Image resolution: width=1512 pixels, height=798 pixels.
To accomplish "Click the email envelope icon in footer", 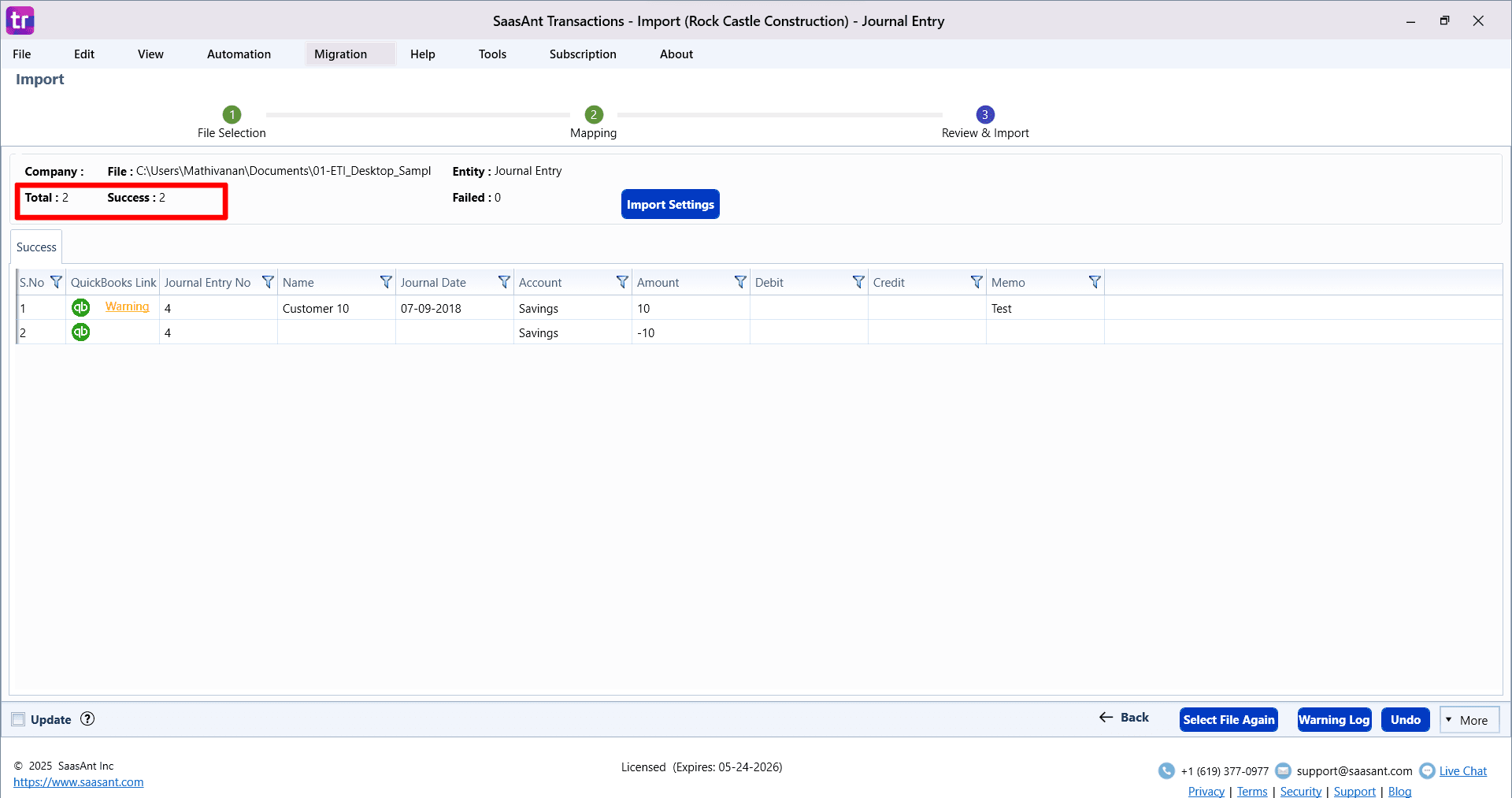I will coord(1283,770).
